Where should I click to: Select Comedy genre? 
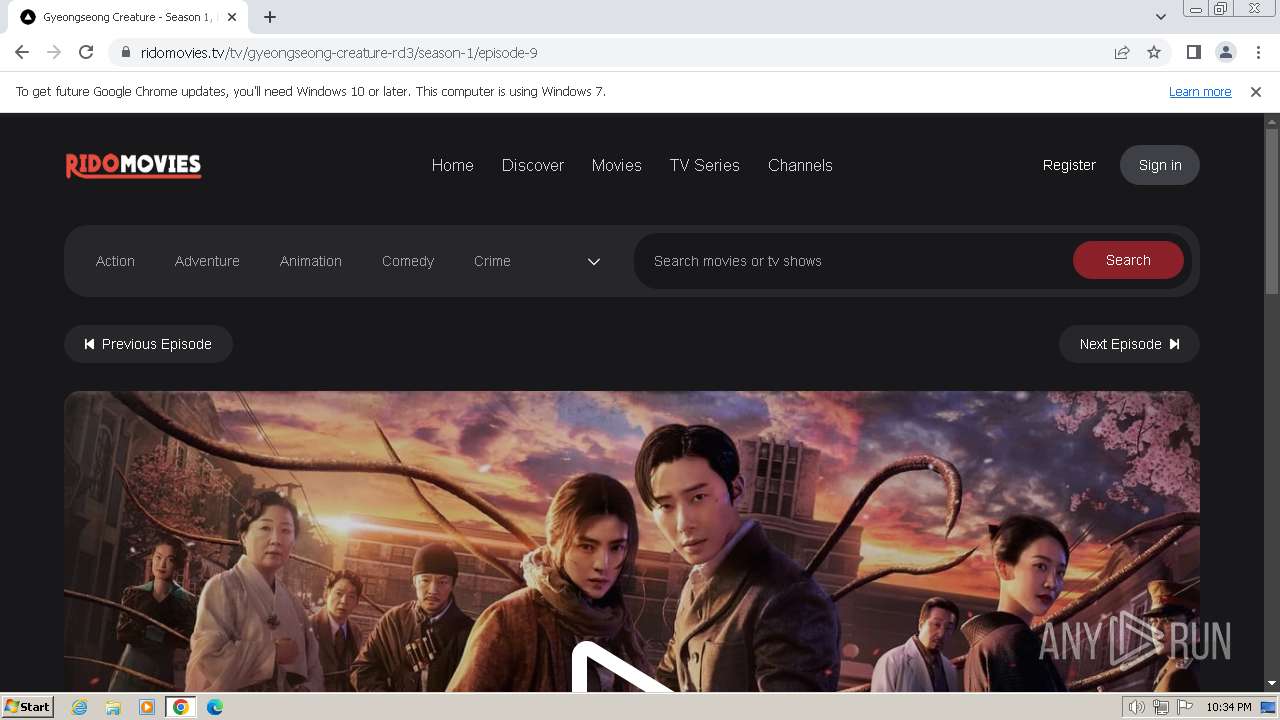[408, 261]
